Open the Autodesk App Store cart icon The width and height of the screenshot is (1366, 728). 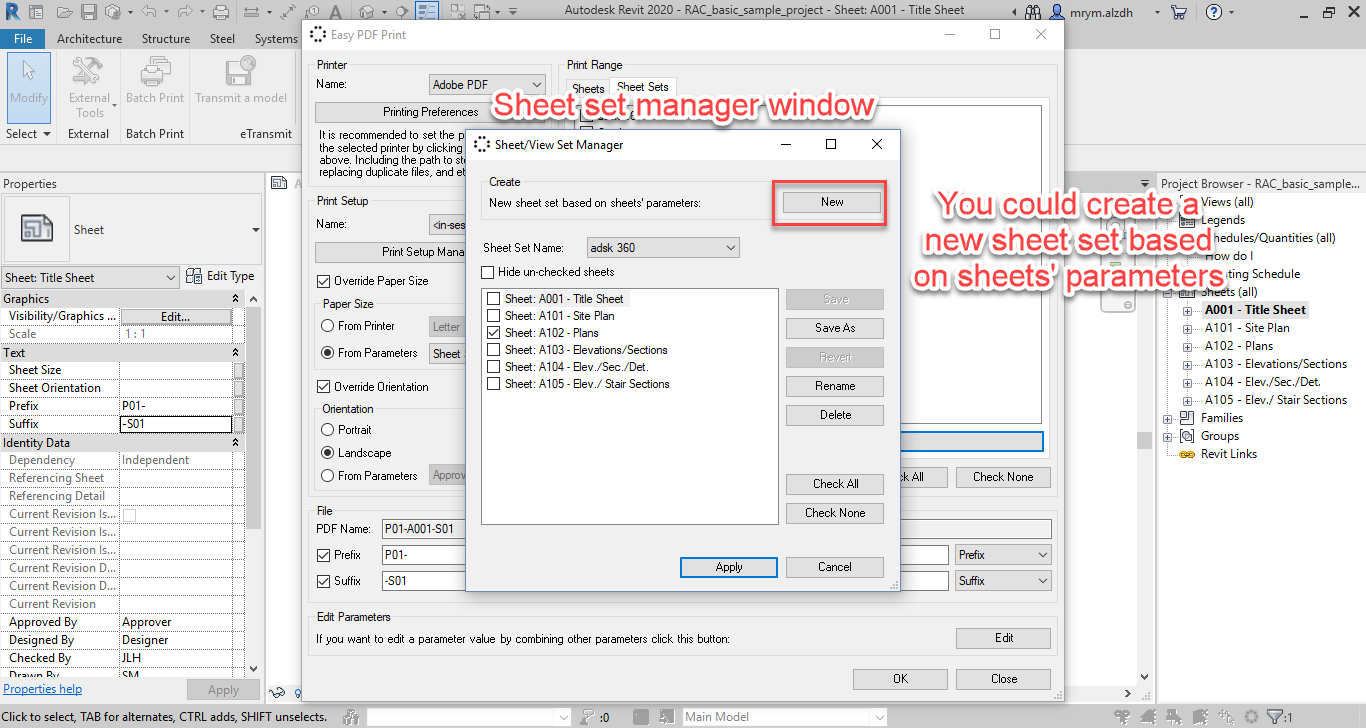click(x=1178, y=12)
